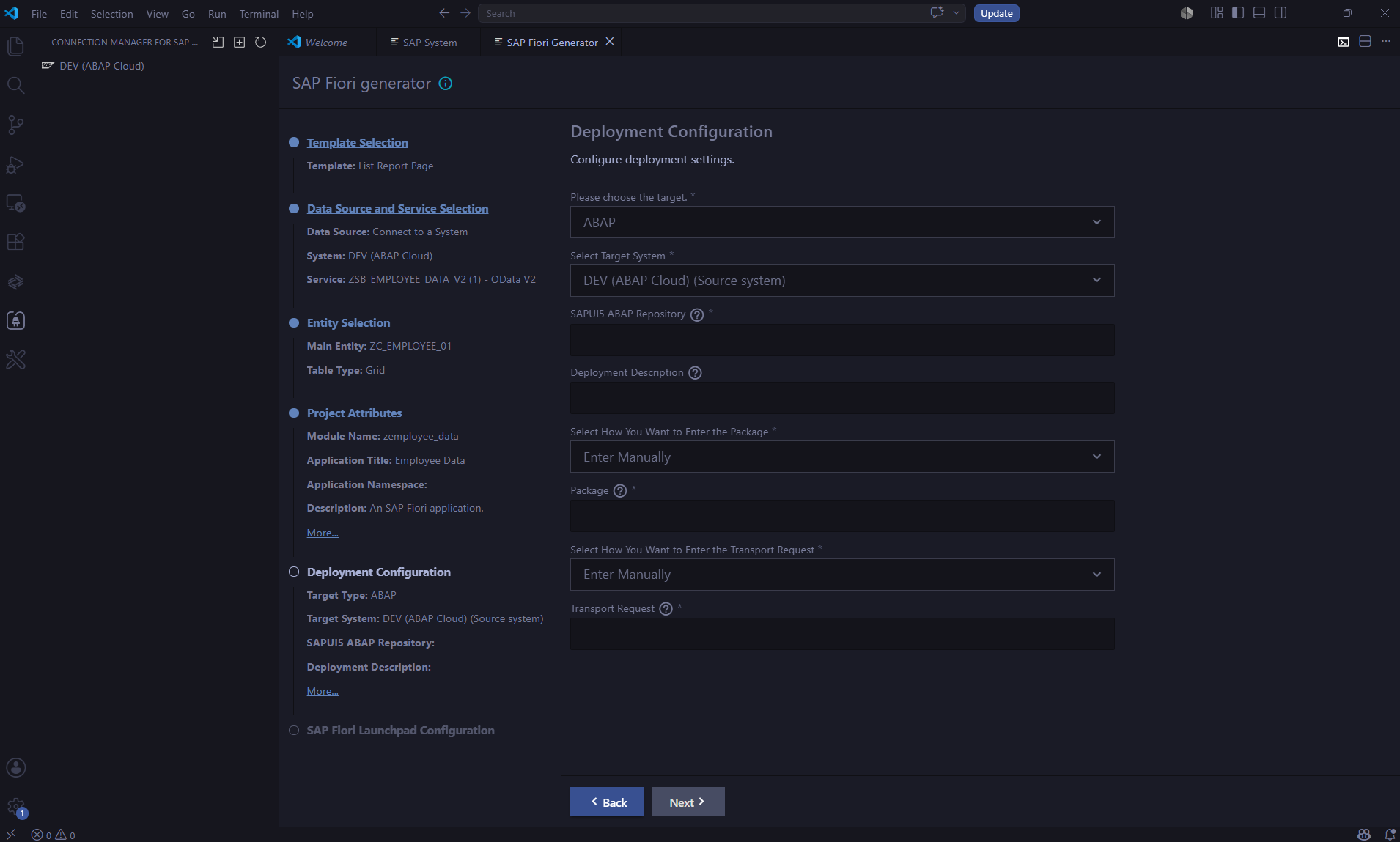
Task: Show help for Package field
Action: [620, 491]
